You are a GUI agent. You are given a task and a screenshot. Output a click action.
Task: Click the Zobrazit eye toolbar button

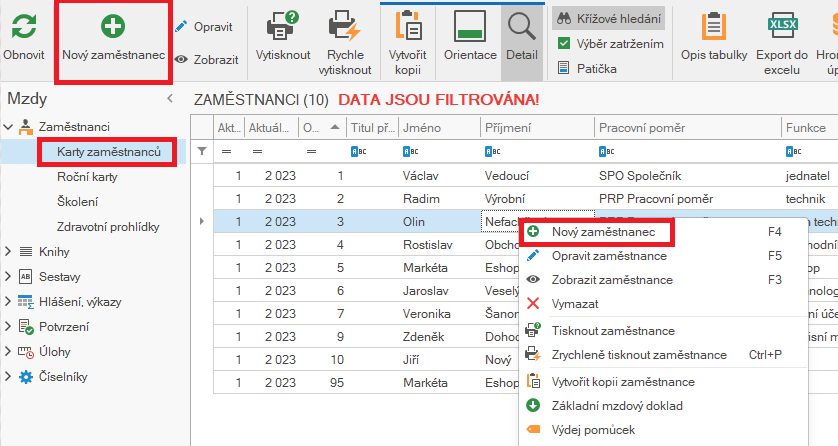(x=207, y=59)
